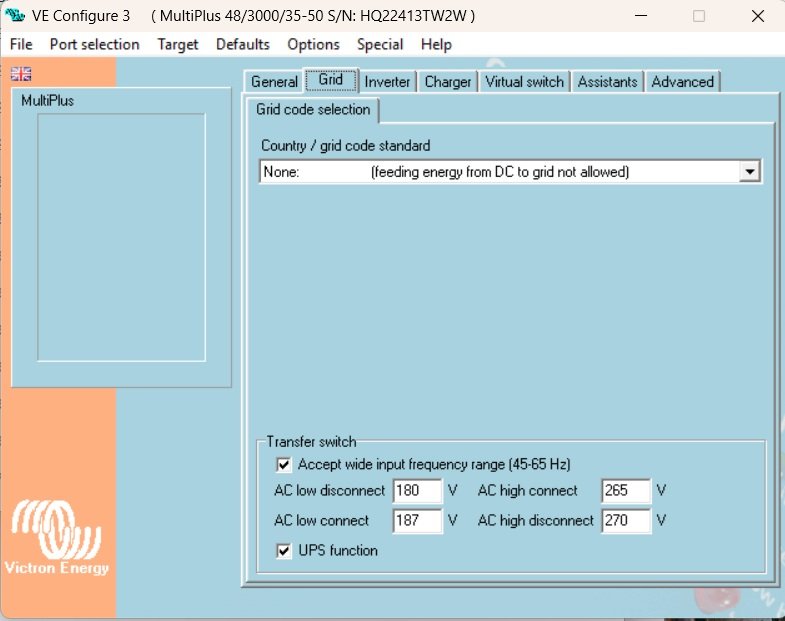Switch to the Advanced tab
The image size is (785, 621).
pyautogui.click(x=682, y=82)
